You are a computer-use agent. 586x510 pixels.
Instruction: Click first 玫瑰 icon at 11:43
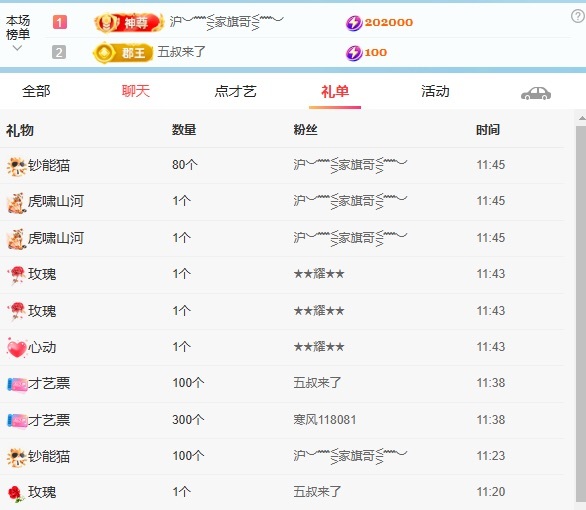[16, 275]
